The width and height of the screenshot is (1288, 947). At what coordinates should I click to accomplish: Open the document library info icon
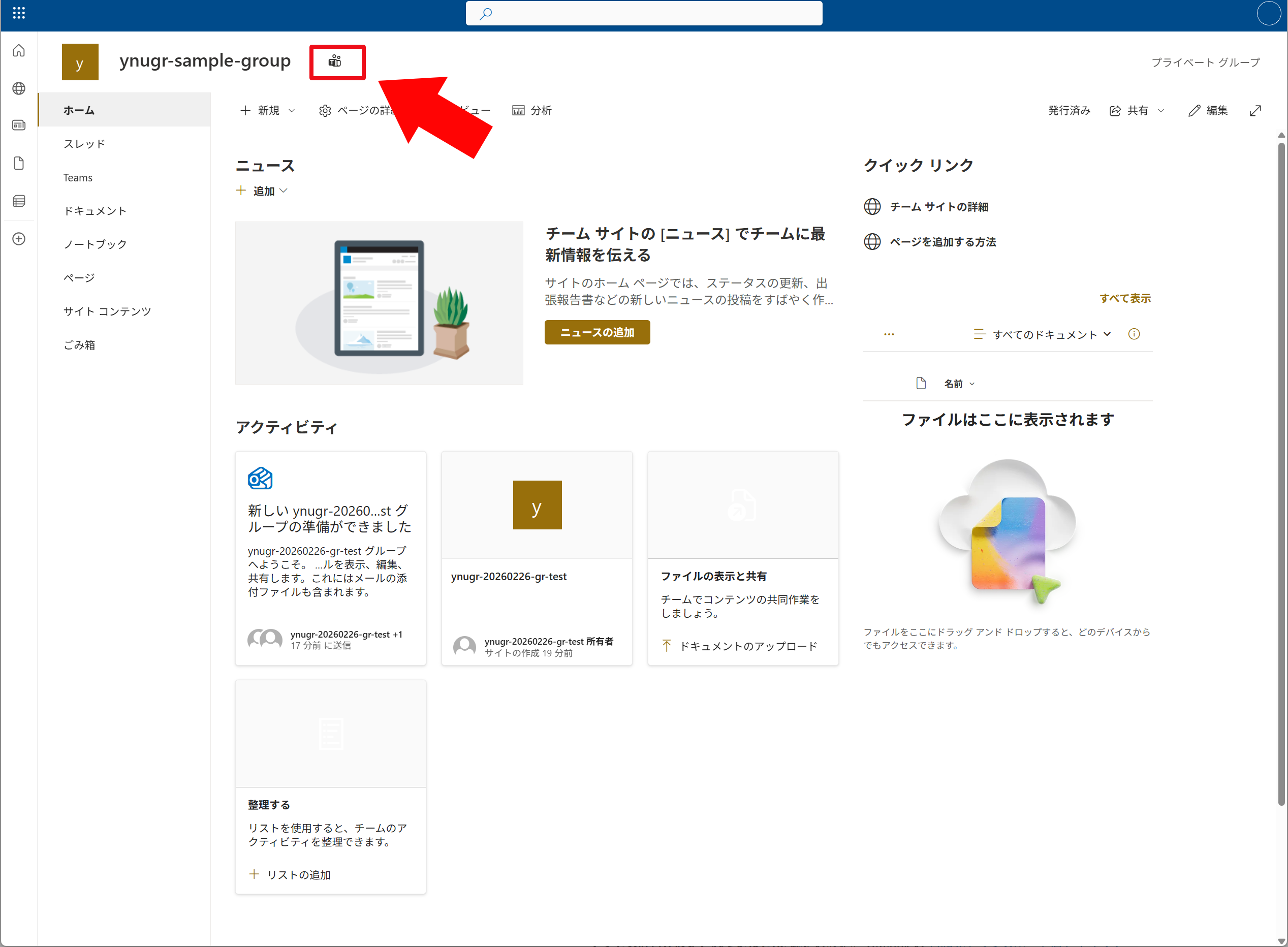pos(1134,334)
